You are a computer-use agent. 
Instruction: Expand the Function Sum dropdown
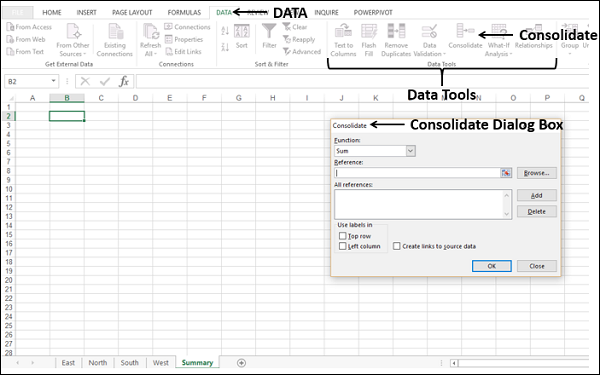[x=410, y=151]
